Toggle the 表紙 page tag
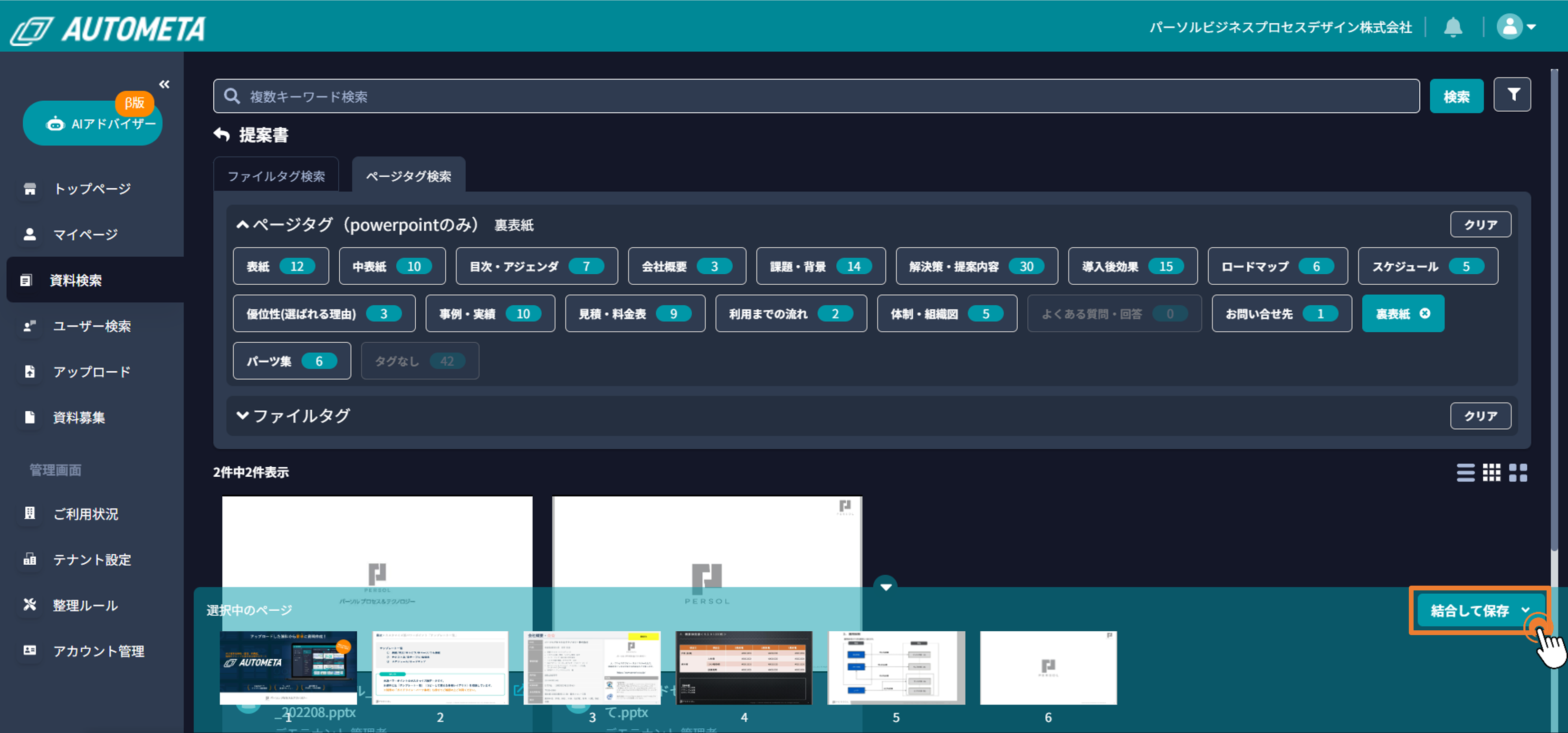The image size is (1568, 733). [281, 267]
